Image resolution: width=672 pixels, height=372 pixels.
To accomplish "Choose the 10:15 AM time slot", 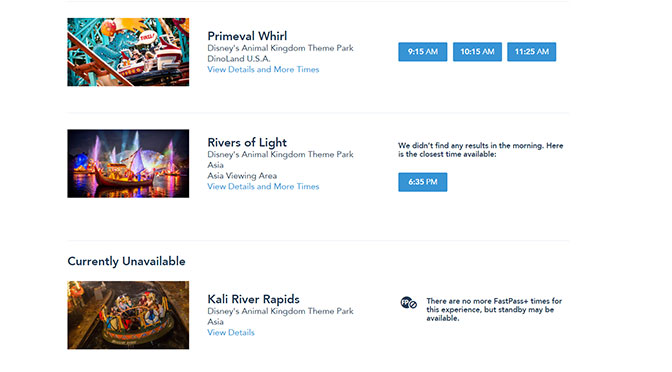I will (477, 52).
